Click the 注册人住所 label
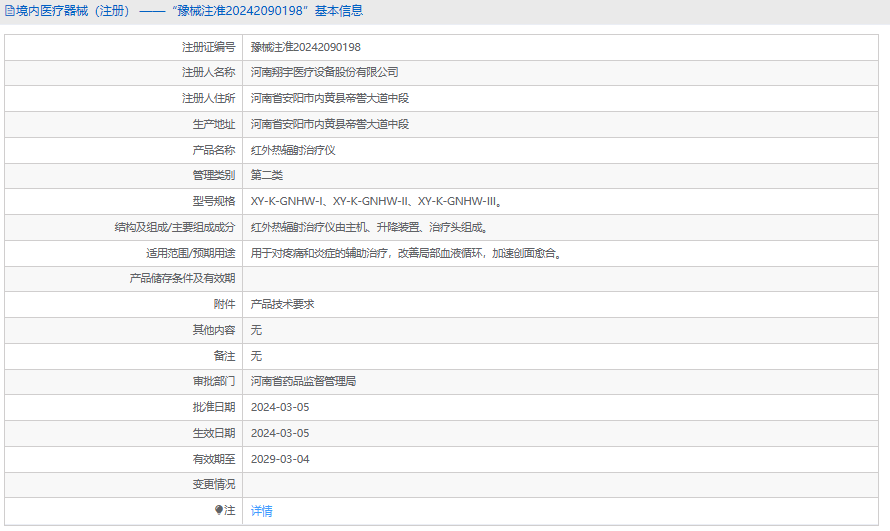 208,98
